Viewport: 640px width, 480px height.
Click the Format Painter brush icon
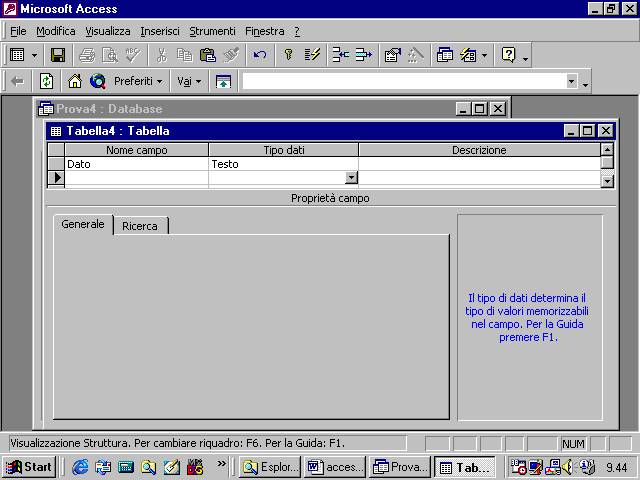tap(231, 55)
